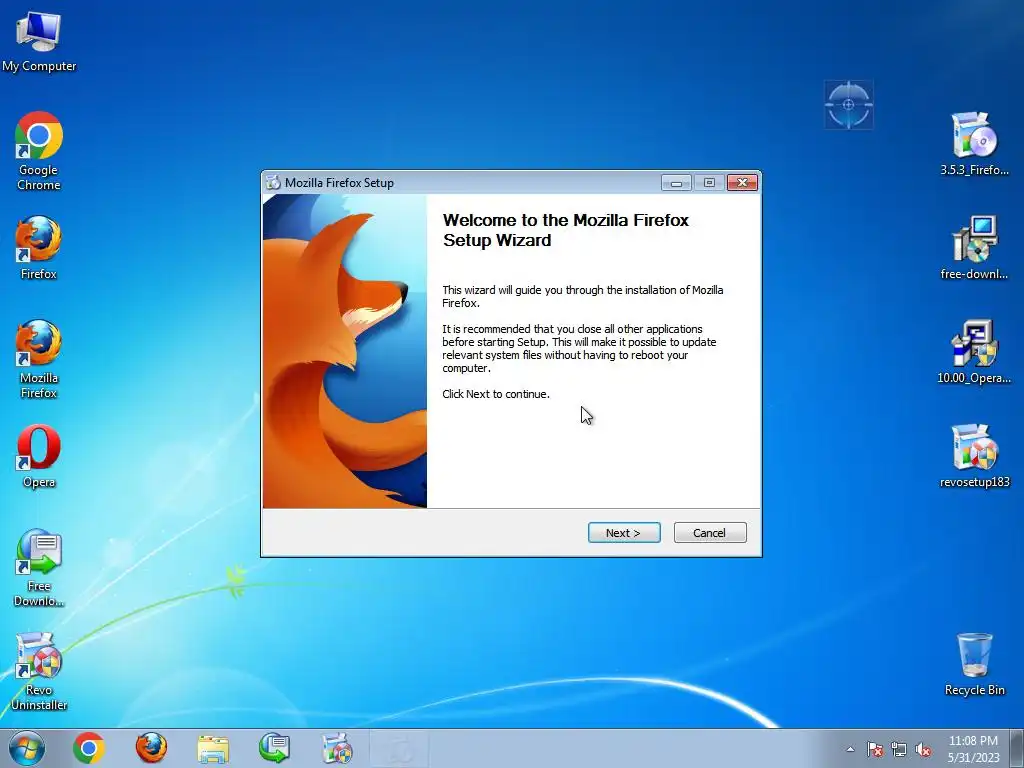Select the Firefox desktop shortcut
The height and width of the screenshot is (768, 1024).
(39, 248)
